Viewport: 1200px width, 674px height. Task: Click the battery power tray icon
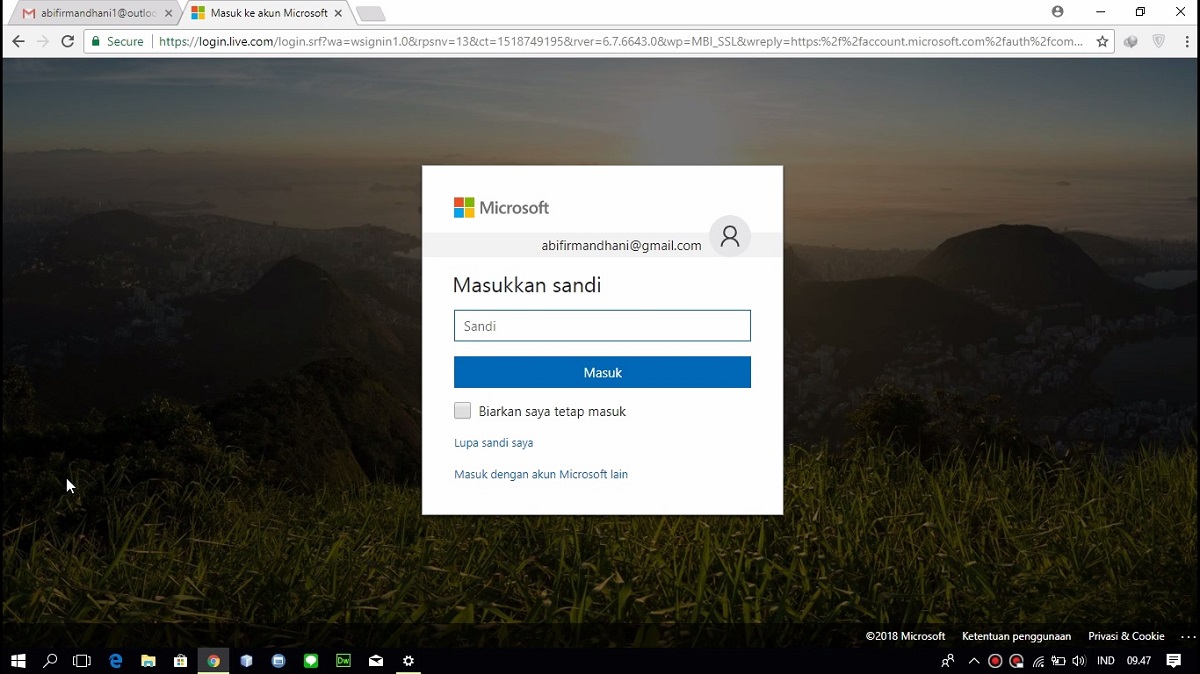(1058, 661)
